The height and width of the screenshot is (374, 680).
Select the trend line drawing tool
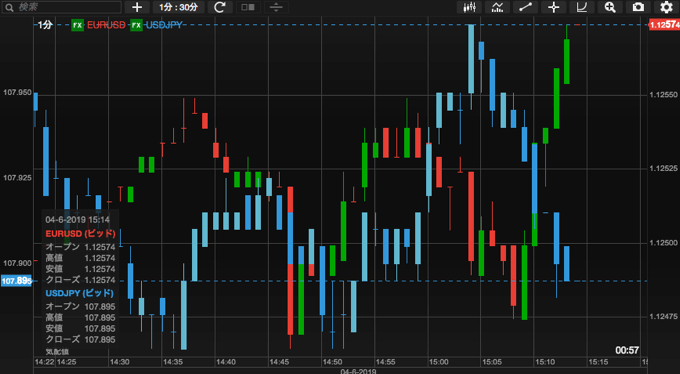[x=526, y=7]
